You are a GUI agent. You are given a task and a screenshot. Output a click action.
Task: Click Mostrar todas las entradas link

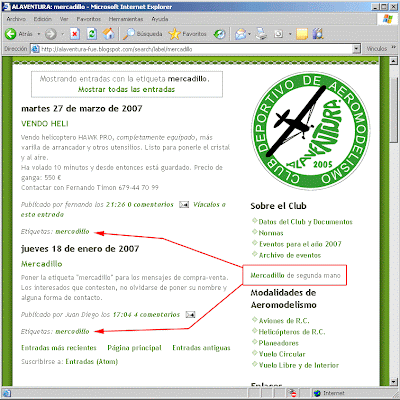126,89
